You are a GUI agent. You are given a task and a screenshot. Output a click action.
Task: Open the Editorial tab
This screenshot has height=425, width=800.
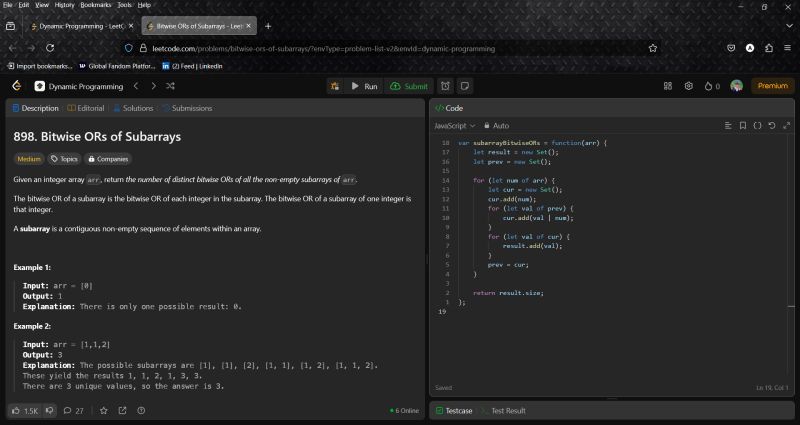(x=86, y=108)
